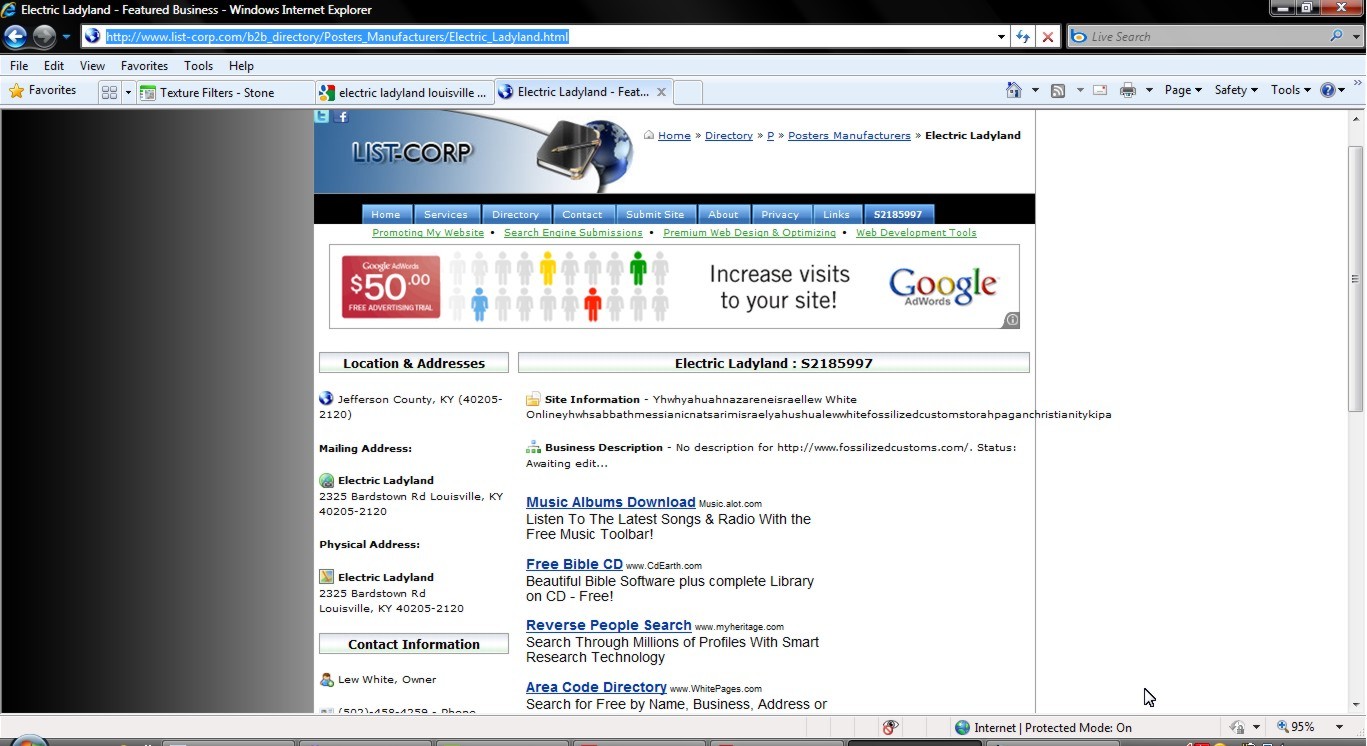Select the Links navigation tab
Viewport: 1367px width, 746px height.
click(836, 214)
